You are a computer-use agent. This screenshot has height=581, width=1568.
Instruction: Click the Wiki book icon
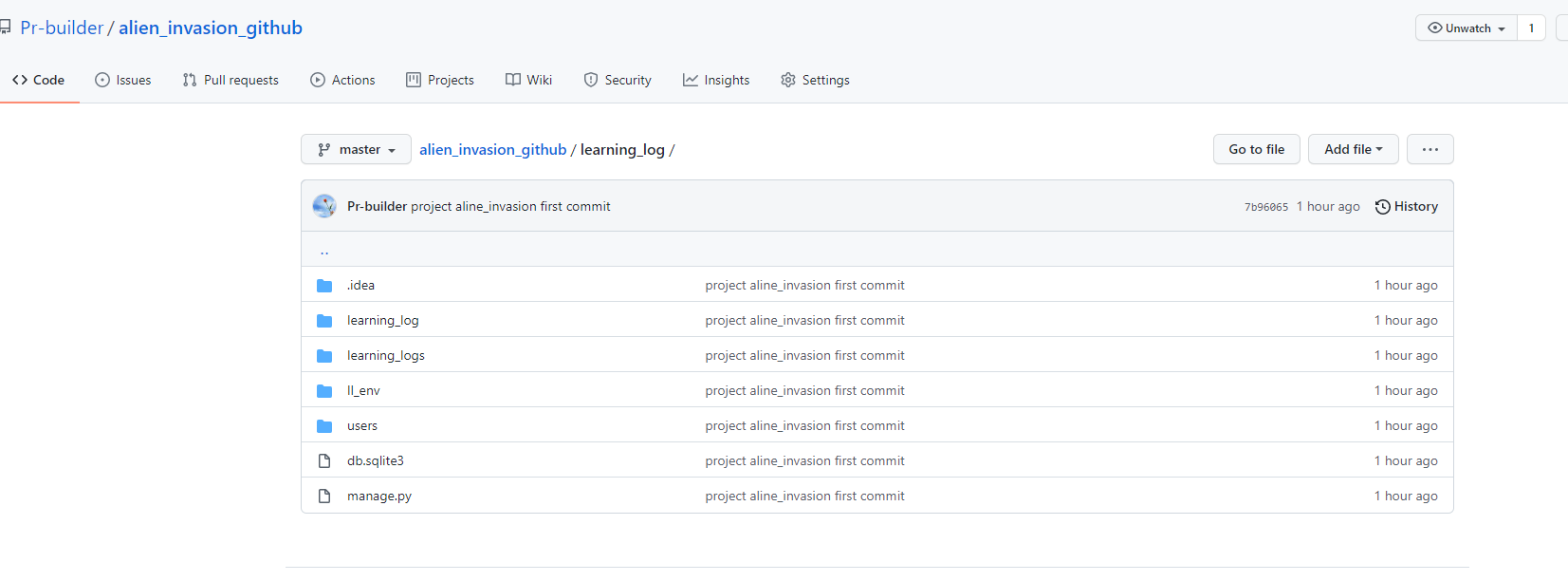click(513, 80)
